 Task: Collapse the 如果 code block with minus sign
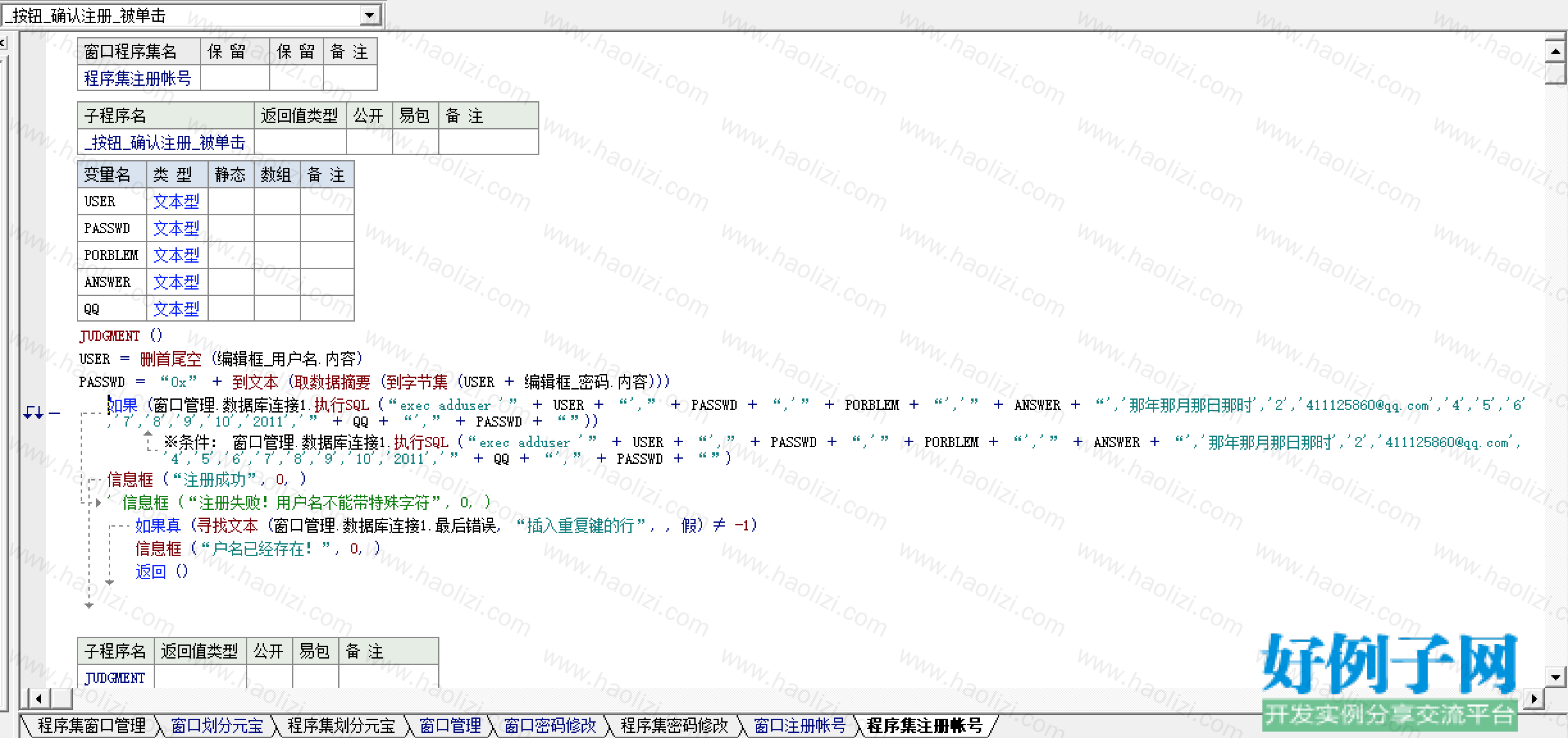click(x=55, y=413)
